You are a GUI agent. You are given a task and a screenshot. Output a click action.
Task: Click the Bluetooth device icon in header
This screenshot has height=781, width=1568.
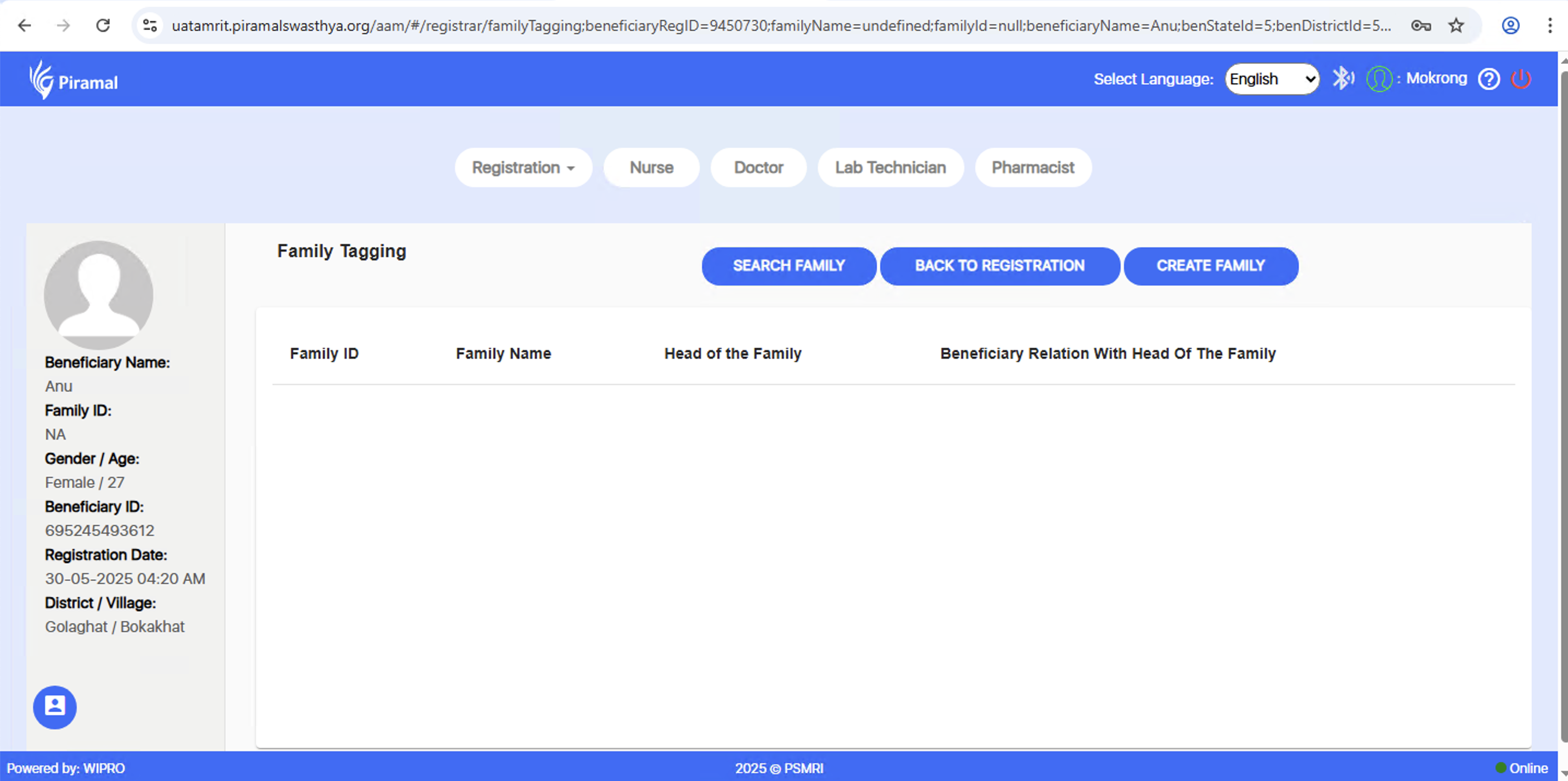pos(1343,79)
